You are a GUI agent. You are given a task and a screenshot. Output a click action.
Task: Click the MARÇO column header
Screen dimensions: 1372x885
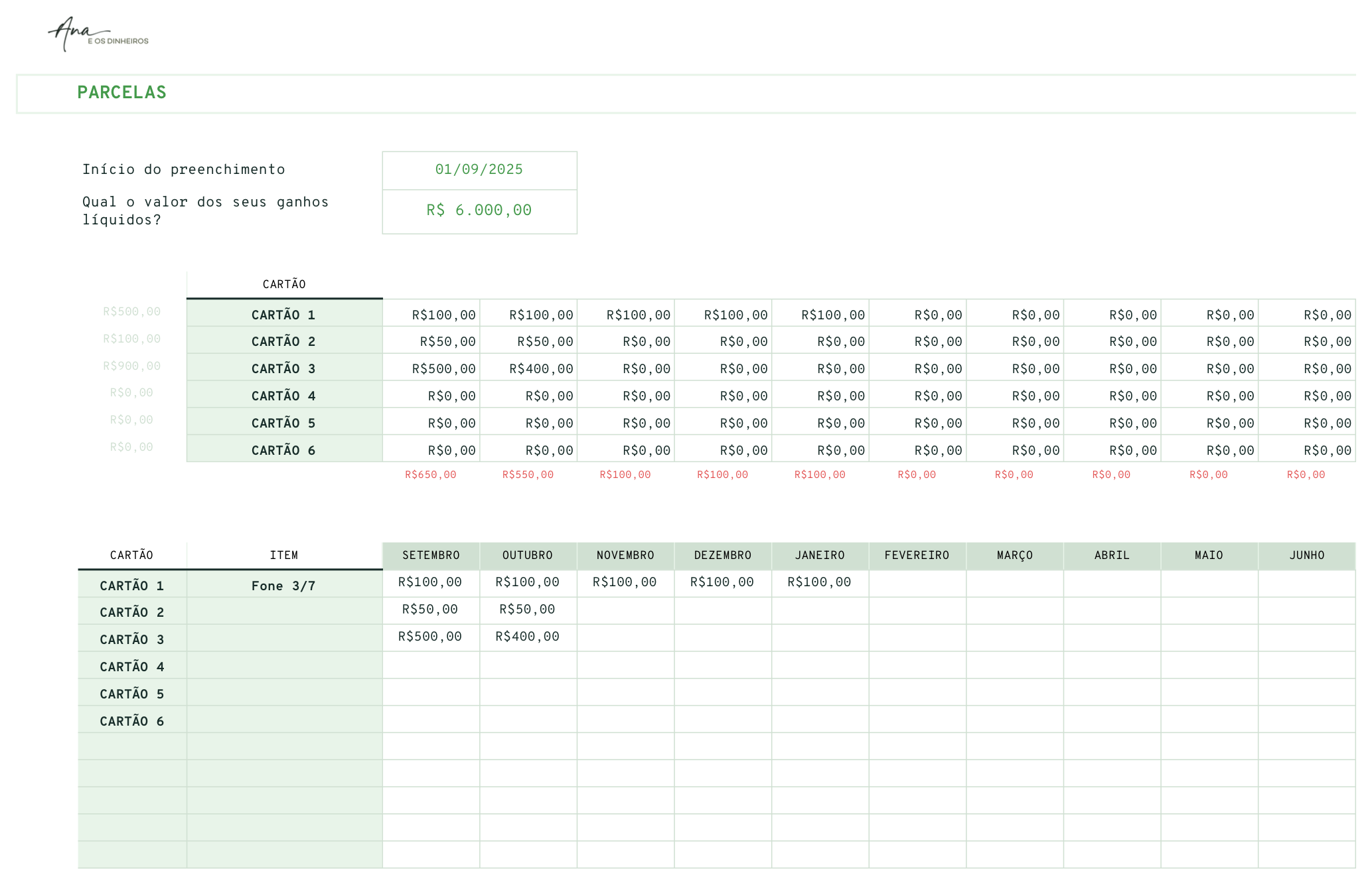click(x=1014, y=556)
